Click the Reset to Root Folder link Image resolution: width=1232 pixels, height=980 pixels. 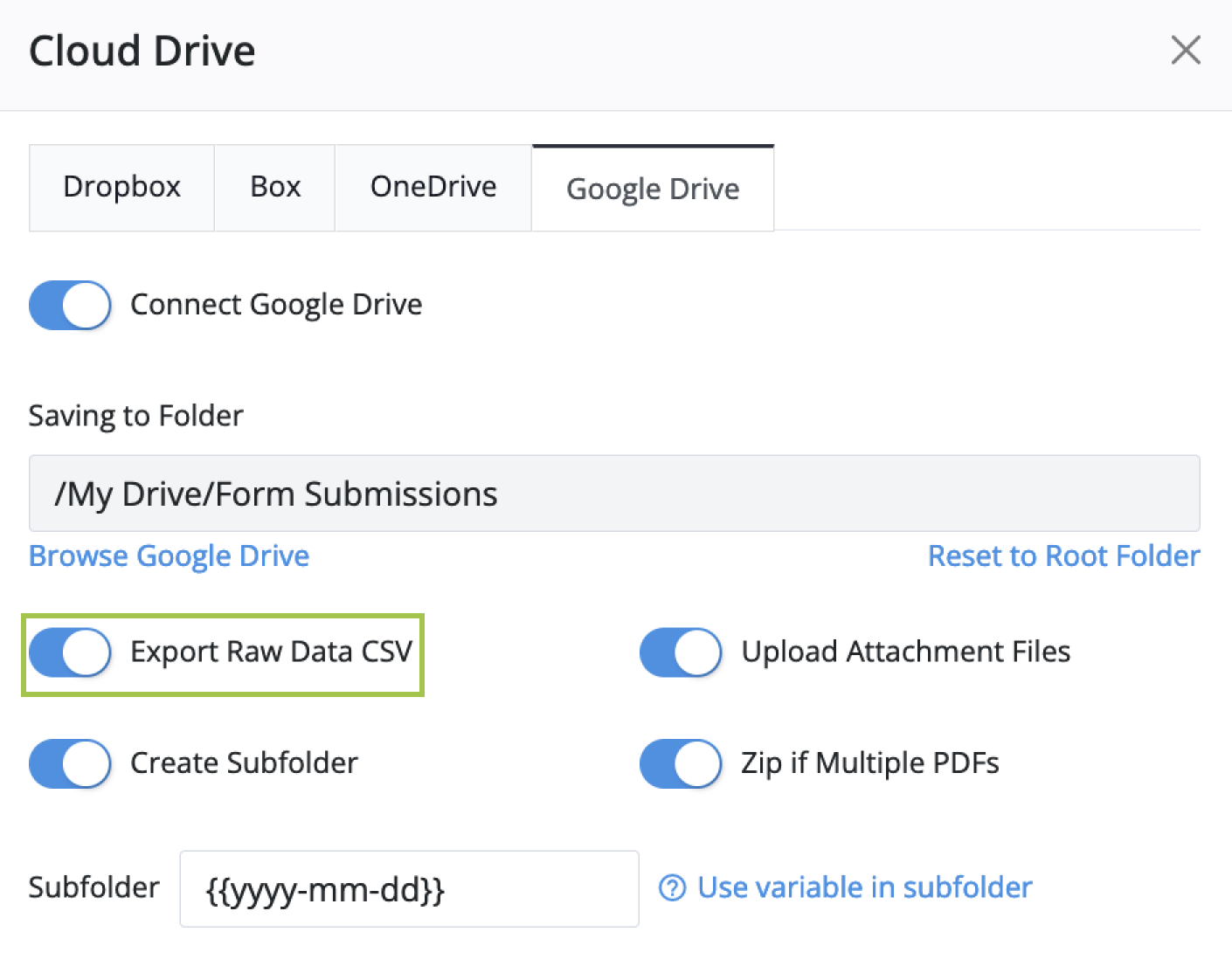(1063, 556)
